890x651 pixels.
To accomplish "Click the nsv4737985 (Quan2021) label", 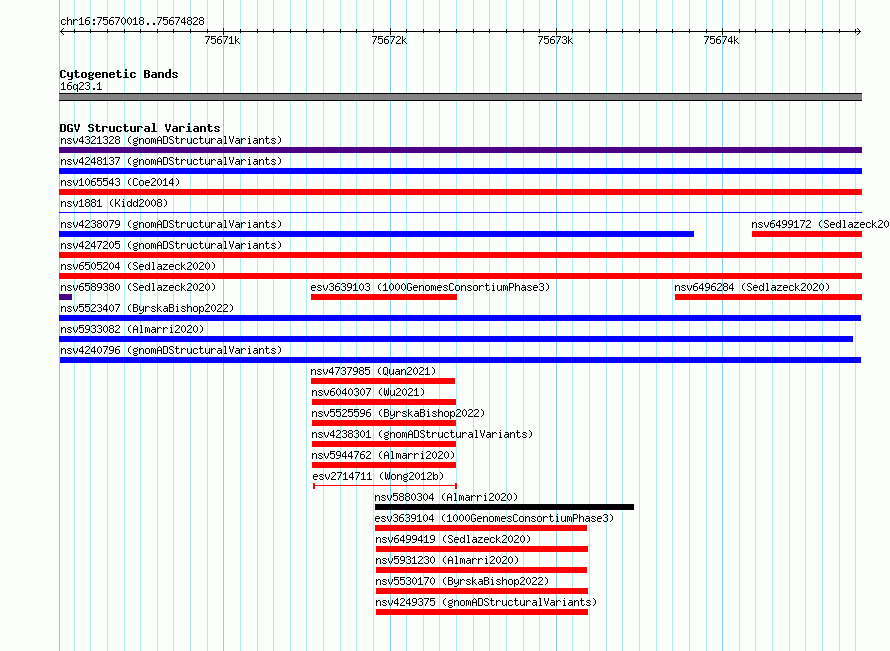I will [x=373, y=371].
